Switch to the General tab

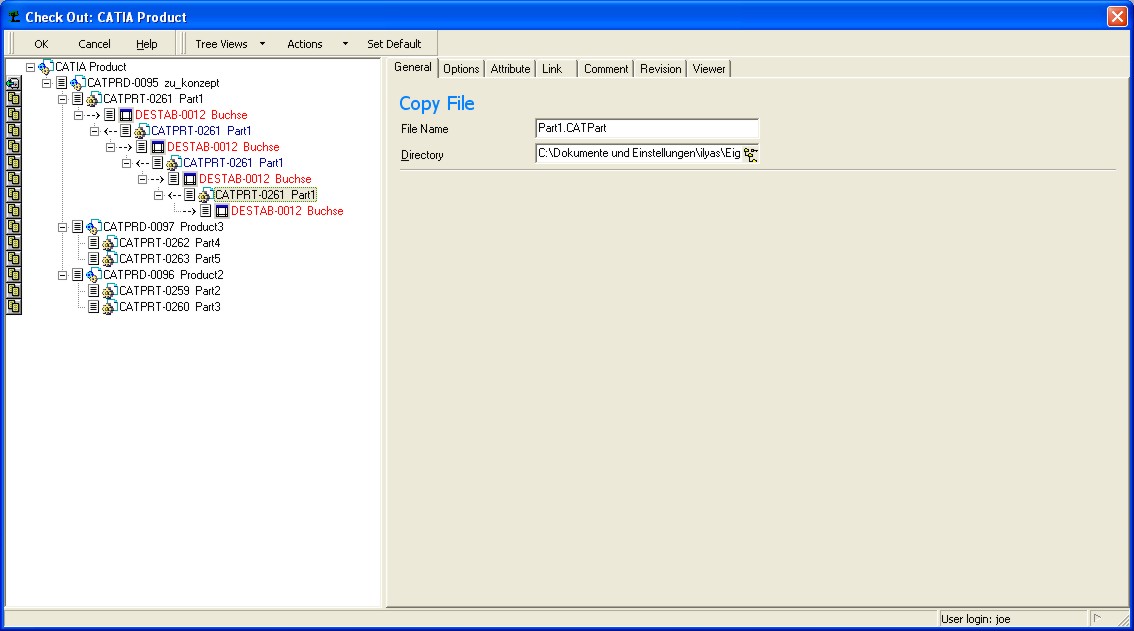pyautogui.click(x=413, y=67)
